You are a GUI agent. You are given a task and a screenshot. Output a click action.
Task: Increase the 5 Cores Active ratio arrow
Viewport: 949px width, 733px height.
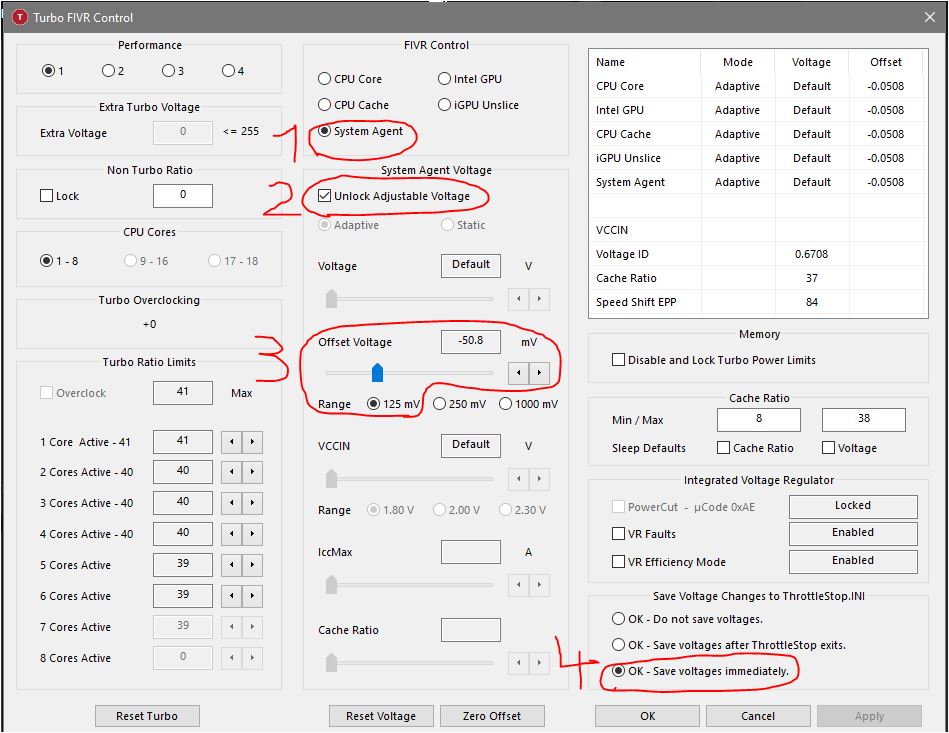click(252, 565)
